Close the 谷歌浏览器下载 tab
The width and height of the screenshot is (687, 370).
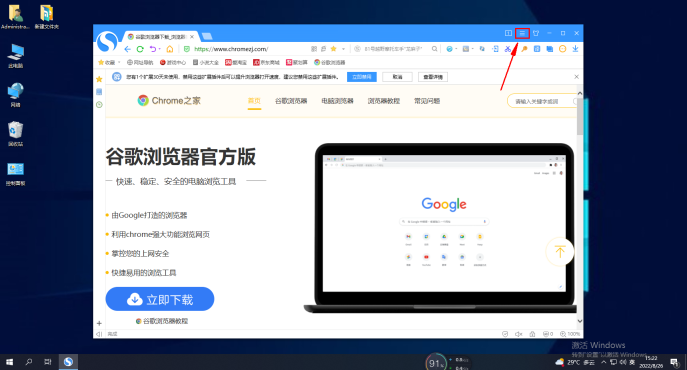click(x=192, y=37)
